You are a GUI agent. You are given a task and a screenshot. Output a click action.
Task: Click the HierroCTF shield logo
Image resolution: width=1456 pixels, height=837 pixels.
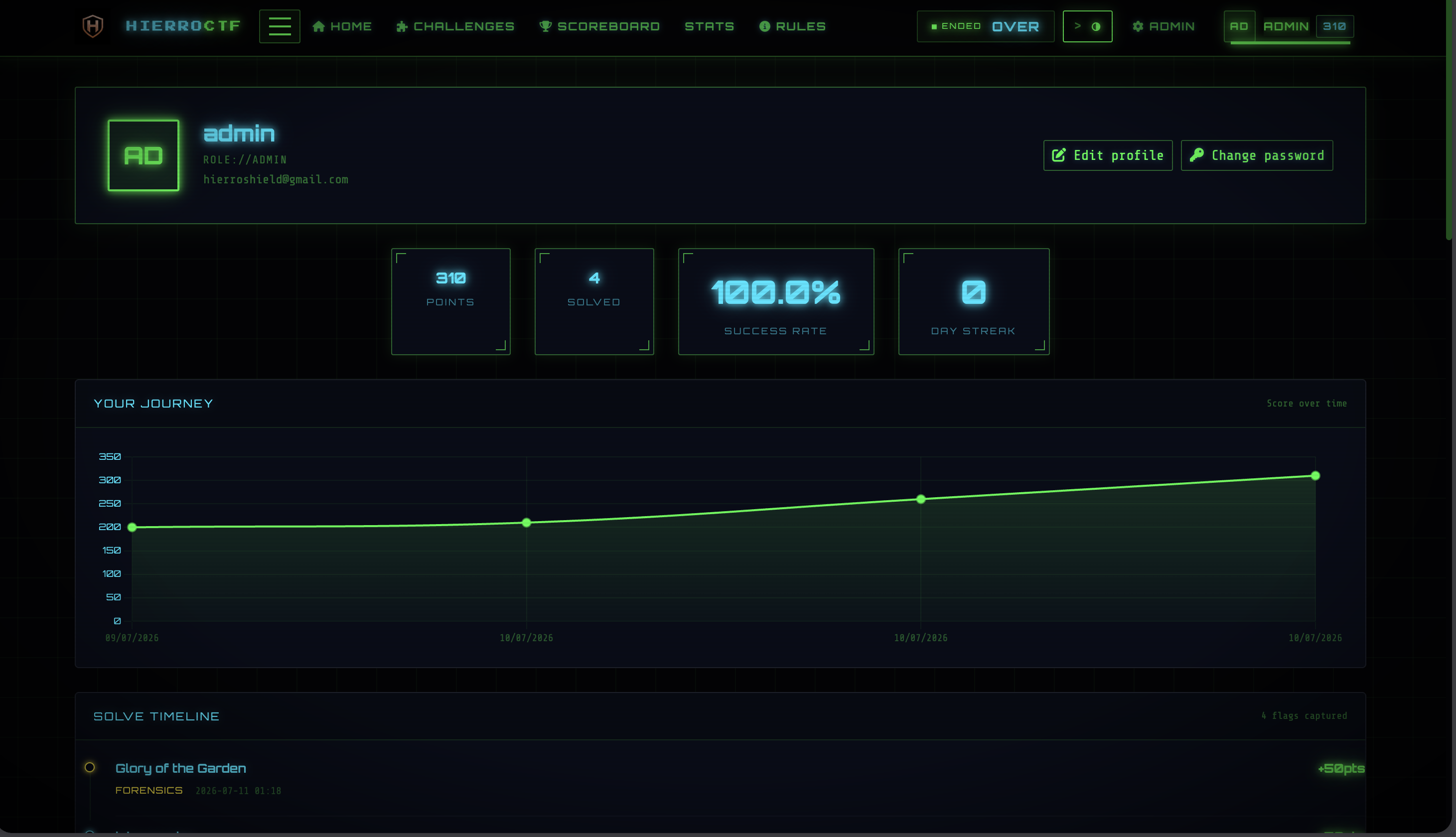93,26
